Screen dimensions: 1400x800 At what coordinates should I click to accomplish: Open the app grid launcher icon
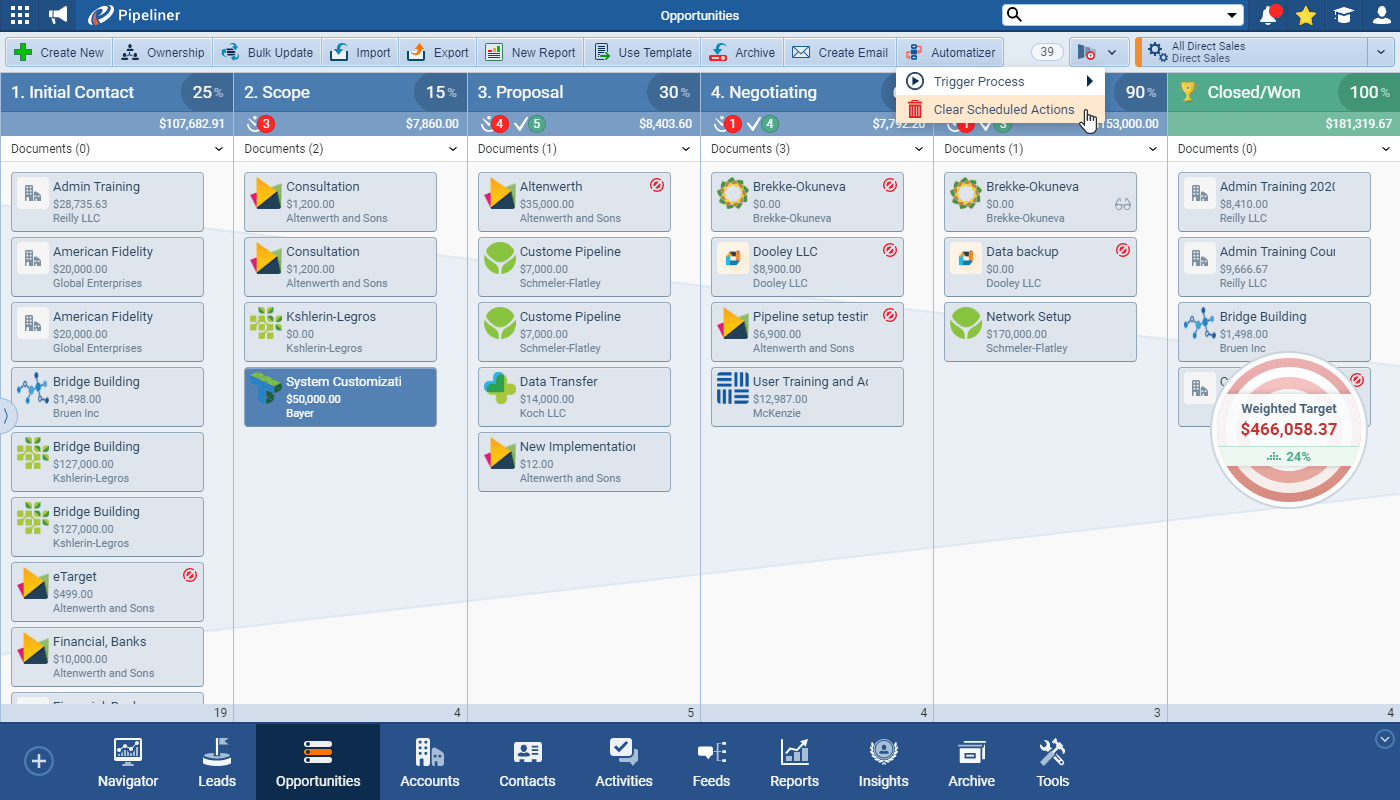point(19,15)
